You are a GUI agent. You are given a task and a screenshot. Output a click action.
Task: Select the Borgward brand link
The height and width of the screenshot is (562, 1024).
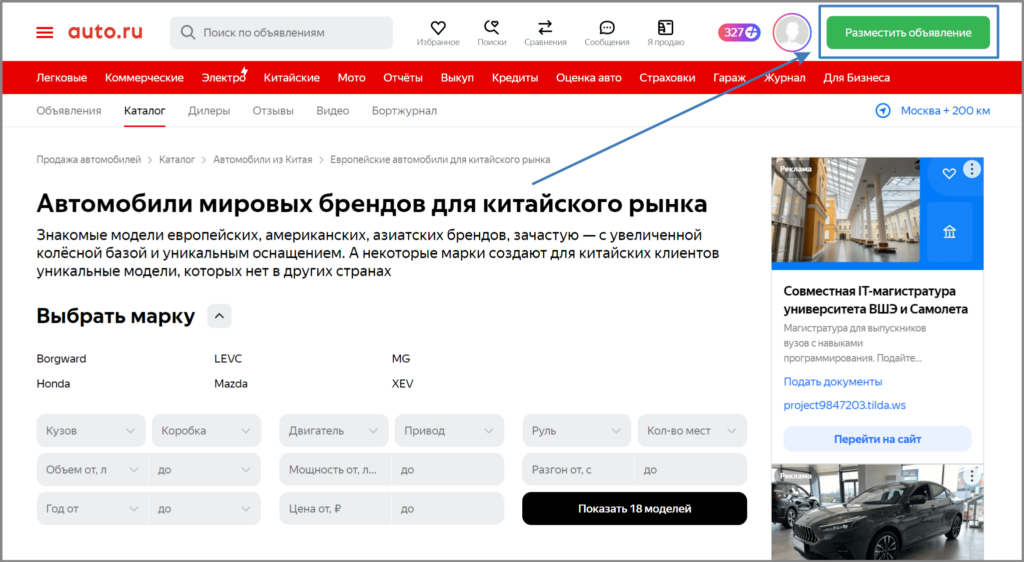pyautogui.click(x=61, y=359)
